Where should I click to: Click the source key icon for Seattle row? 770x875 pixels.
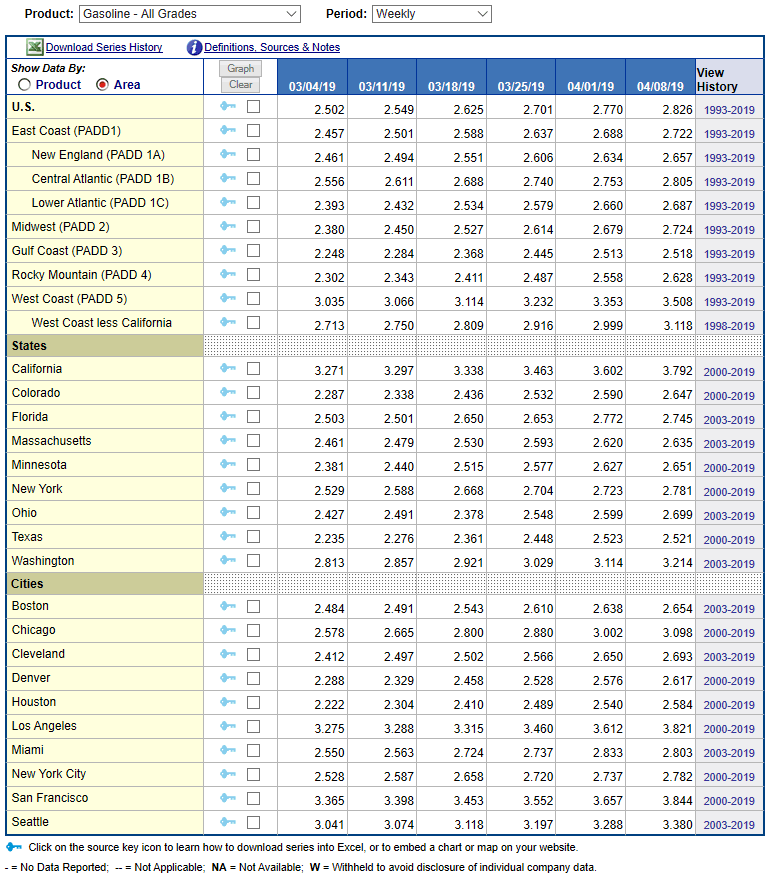click(228, 822)
